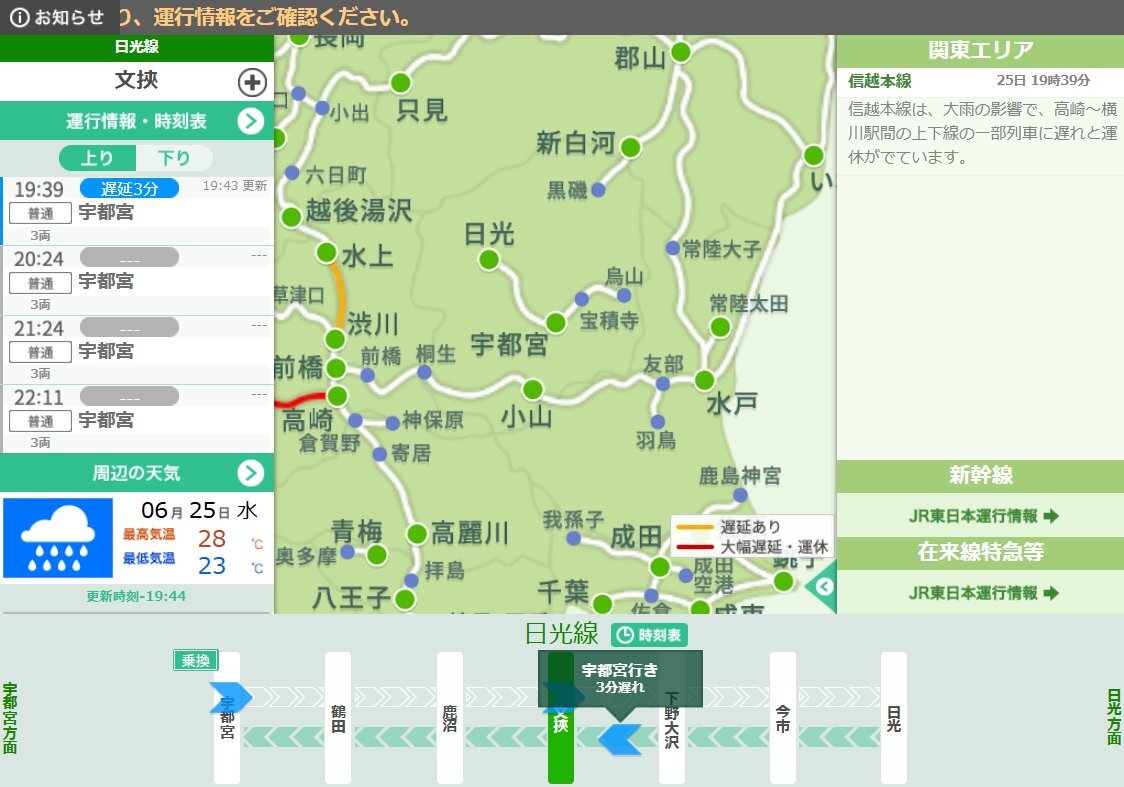Select the 下り direction toggle
Screen dimensions: 1124x787
point(174,158)
